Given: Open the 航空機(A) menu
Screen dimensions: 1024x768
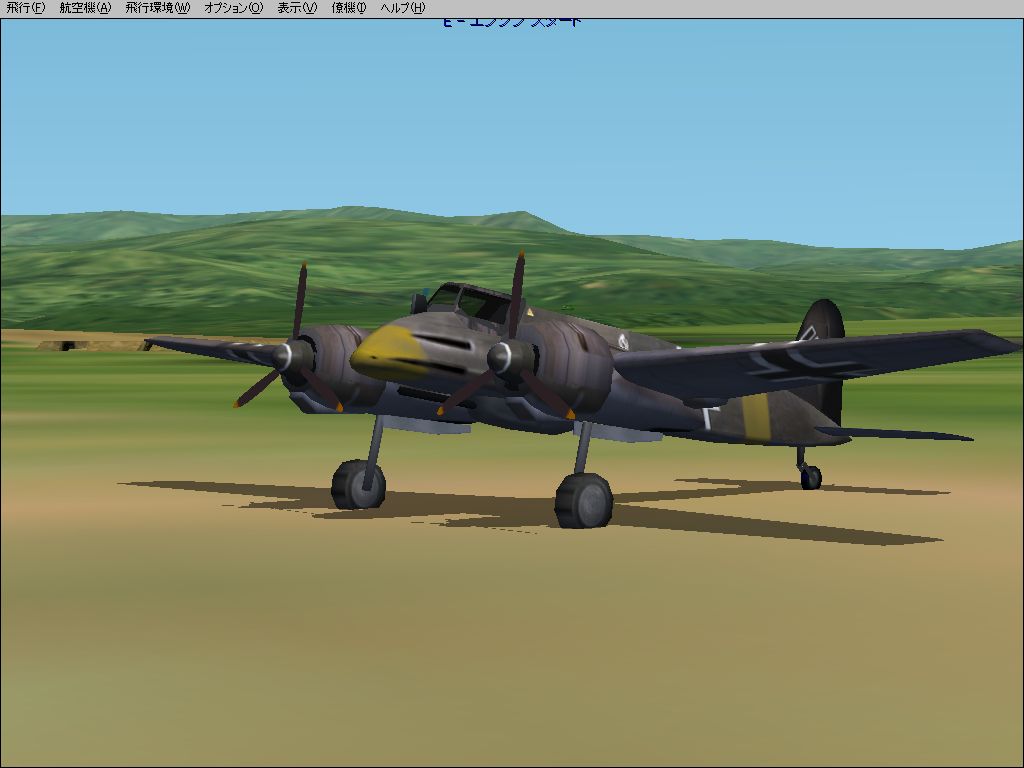Looking at the screenshot, I should (86, 8).
